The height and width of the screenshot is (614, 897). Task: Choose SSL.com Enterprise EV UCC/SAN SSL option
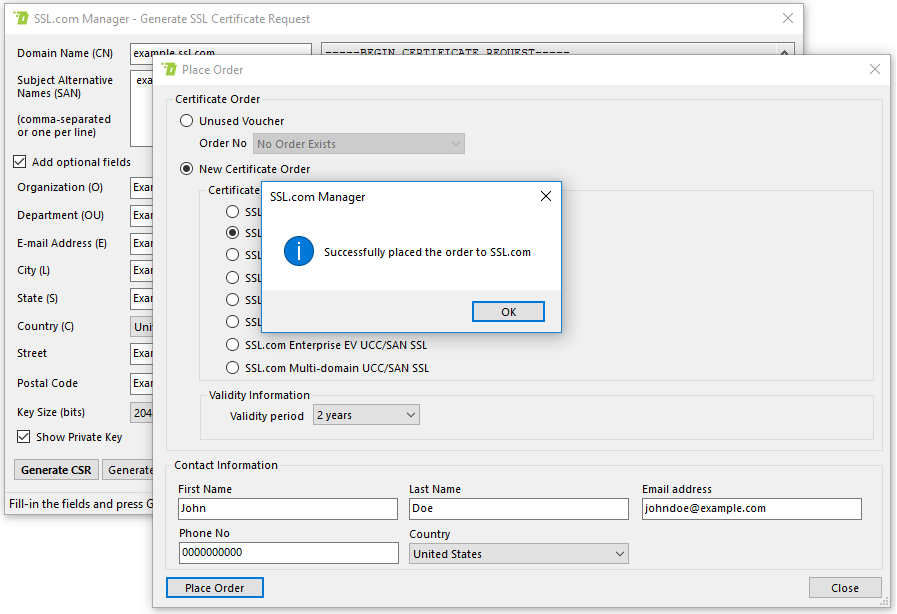(232, 345)
